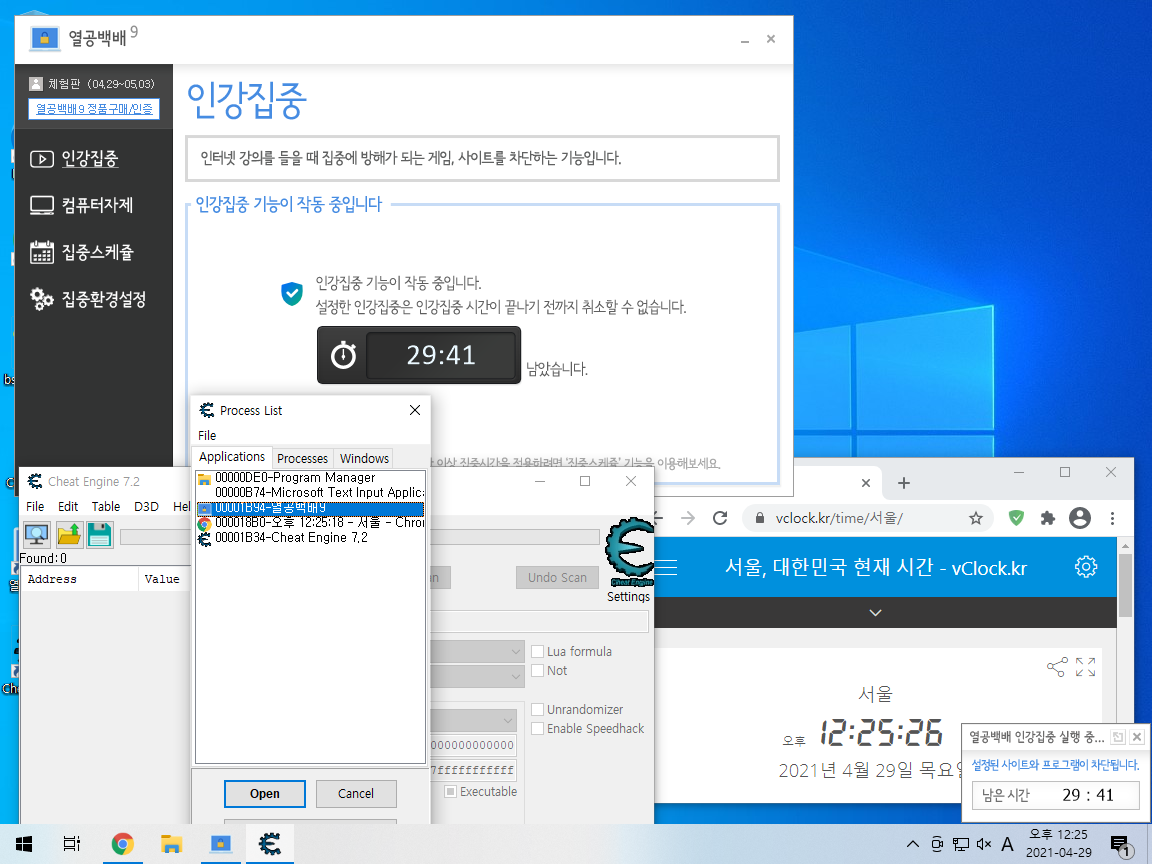Click the vClock fullscreen icon
The width and height of the screenshot is (1152, 864).
[x=1085, y=667]
